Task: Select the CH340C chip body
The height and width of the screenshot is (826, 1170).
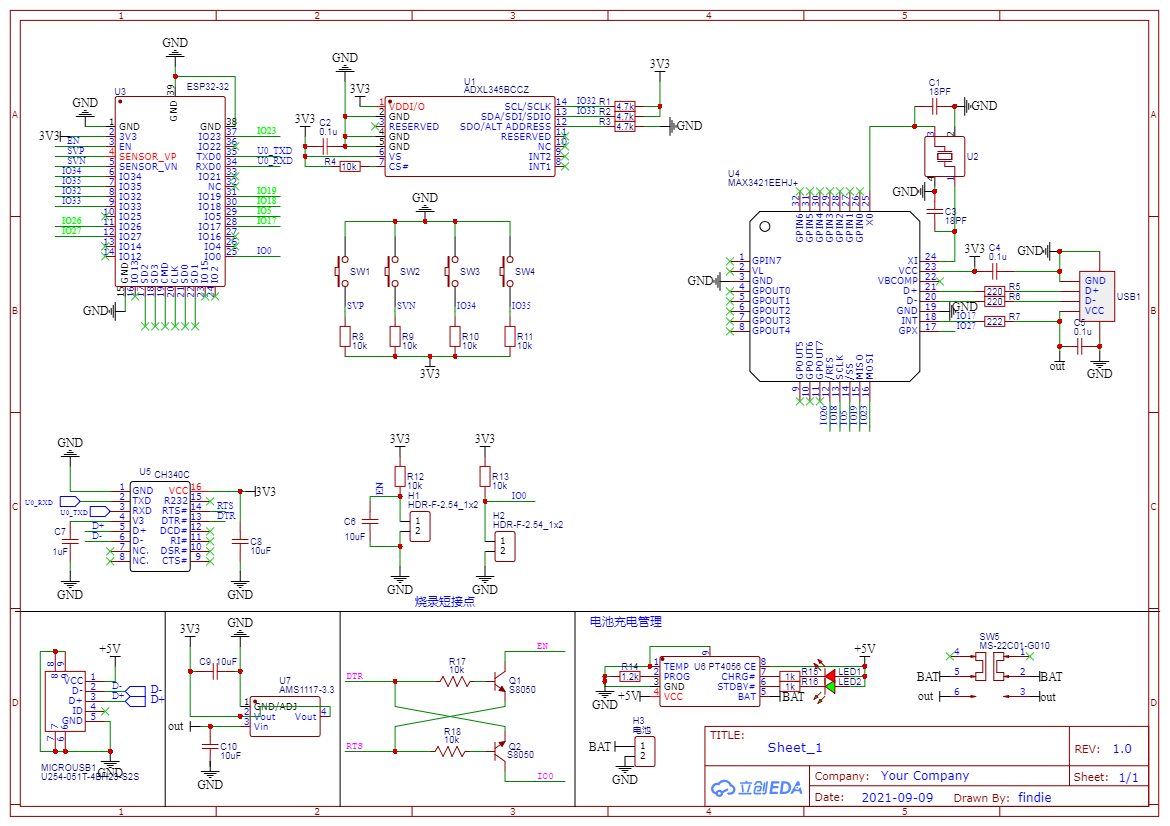Action: pyautogui.click(x=160, y=527)
